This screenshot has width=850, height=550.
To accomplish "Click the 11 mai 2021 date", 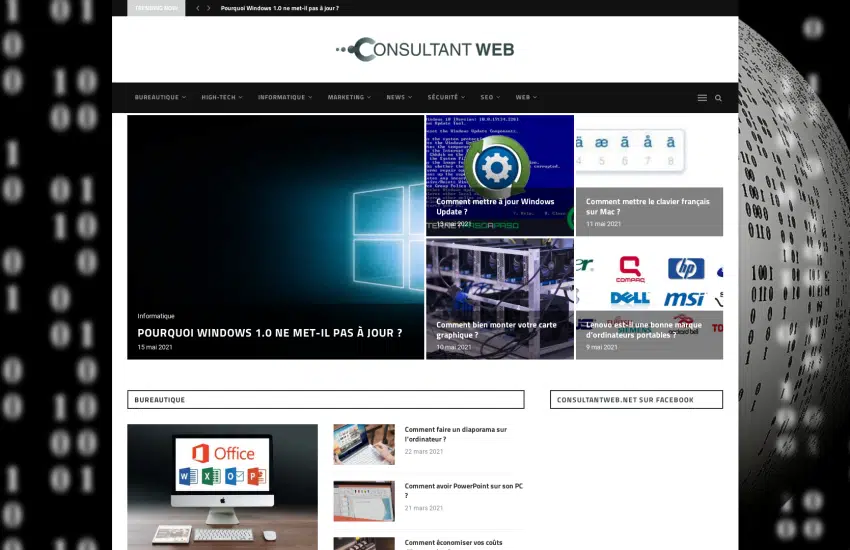I will [603, 224].
